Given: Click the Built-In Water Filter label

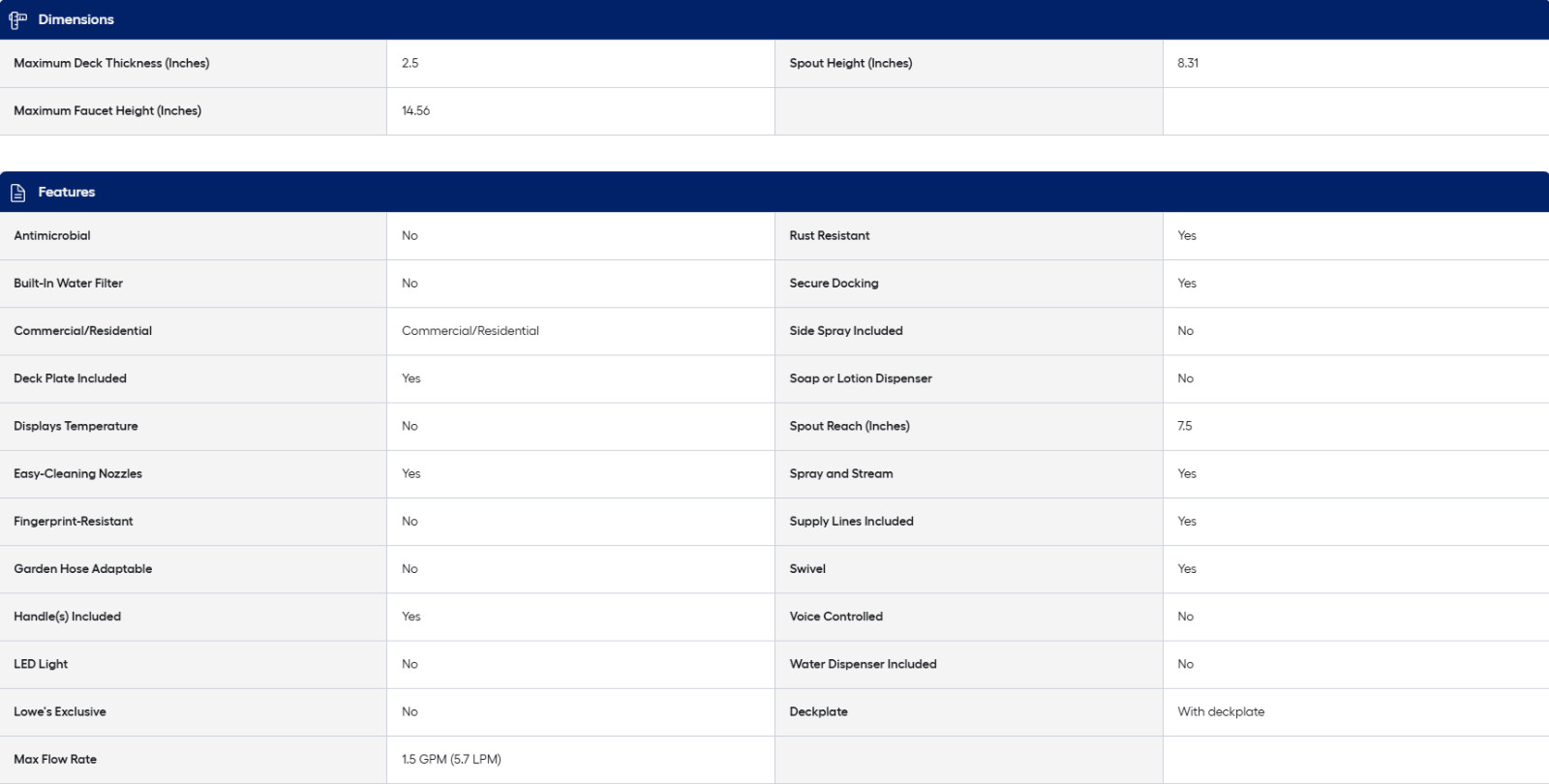Looking at the screenshot, I should point(68,284).
